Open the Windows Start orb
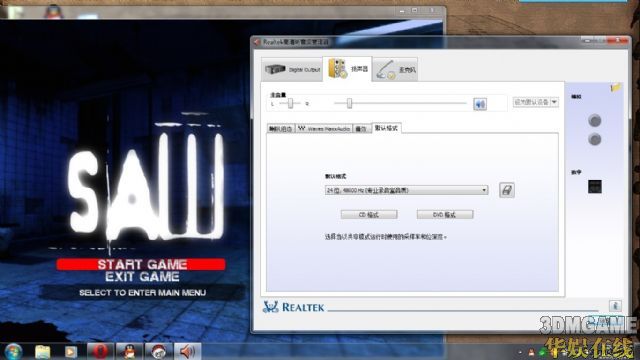The width and height of the screenshot is (640, 360). click(x=13, y=352)
